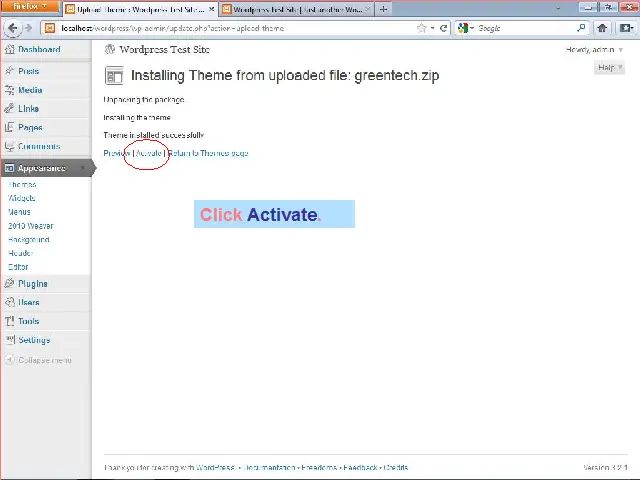Image resolution: width=640 pixels, height=480 pixels.
Task: Click the search magnifier icon in Google box
Action: point(581,28)
